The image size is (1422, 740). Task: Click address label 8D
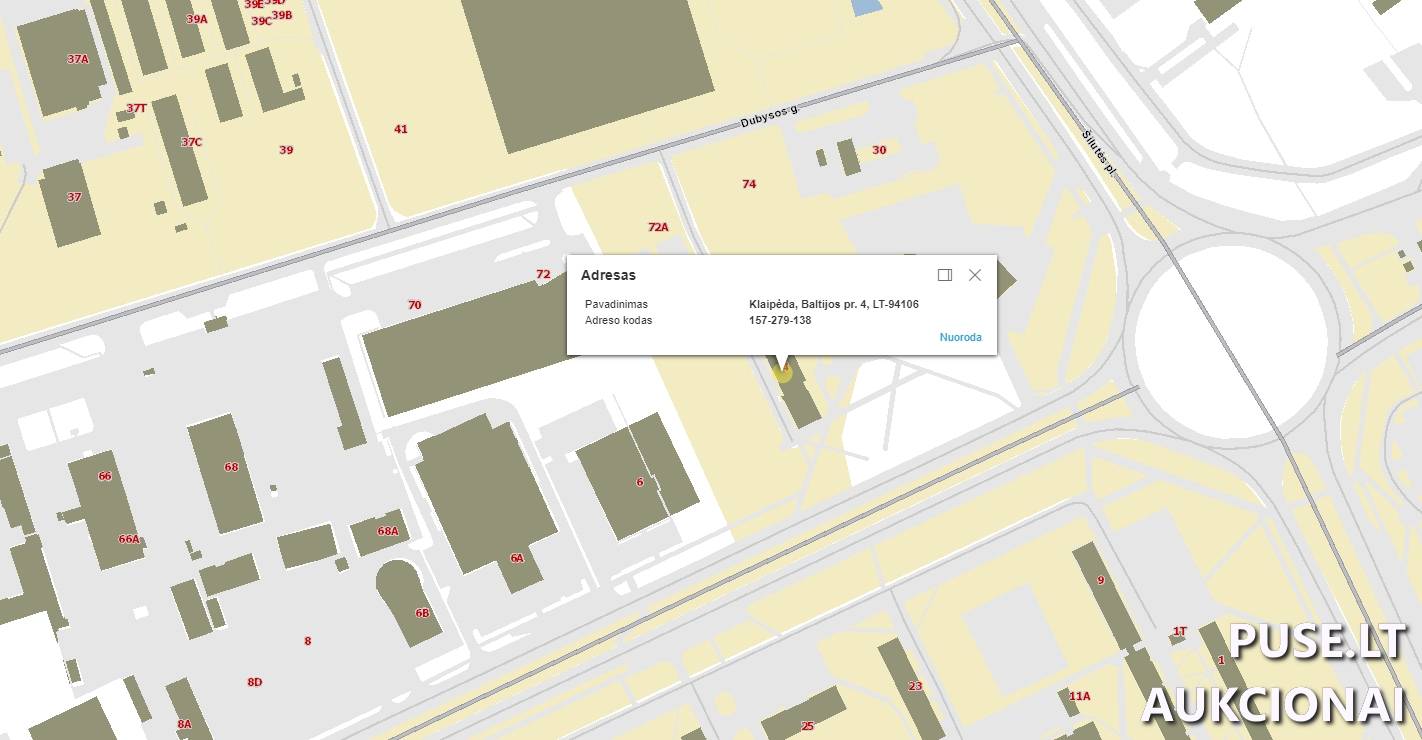255,682
